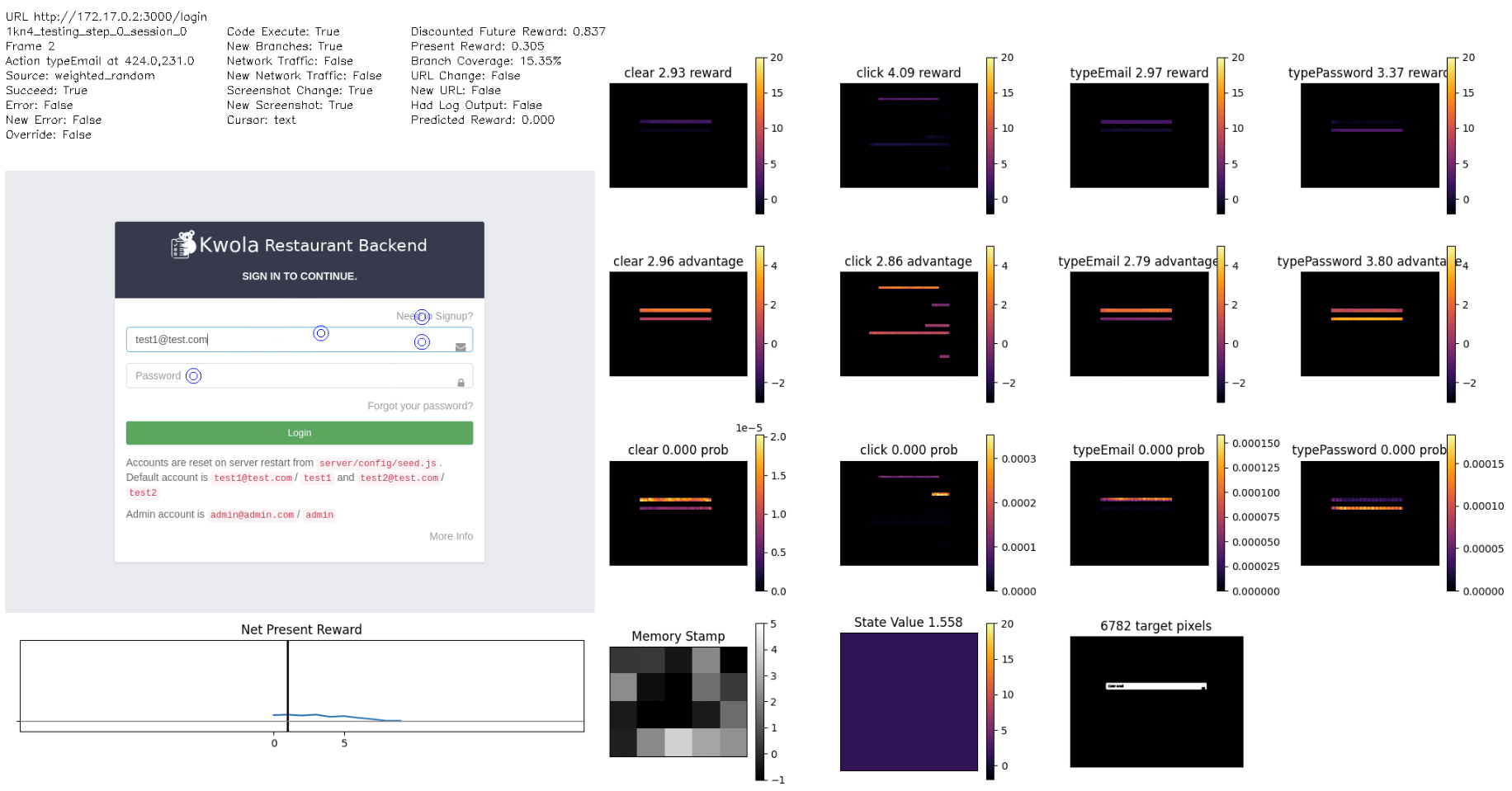
Task: Click the vertical marker in Net Present Reward
Action: tap(287, 686)
